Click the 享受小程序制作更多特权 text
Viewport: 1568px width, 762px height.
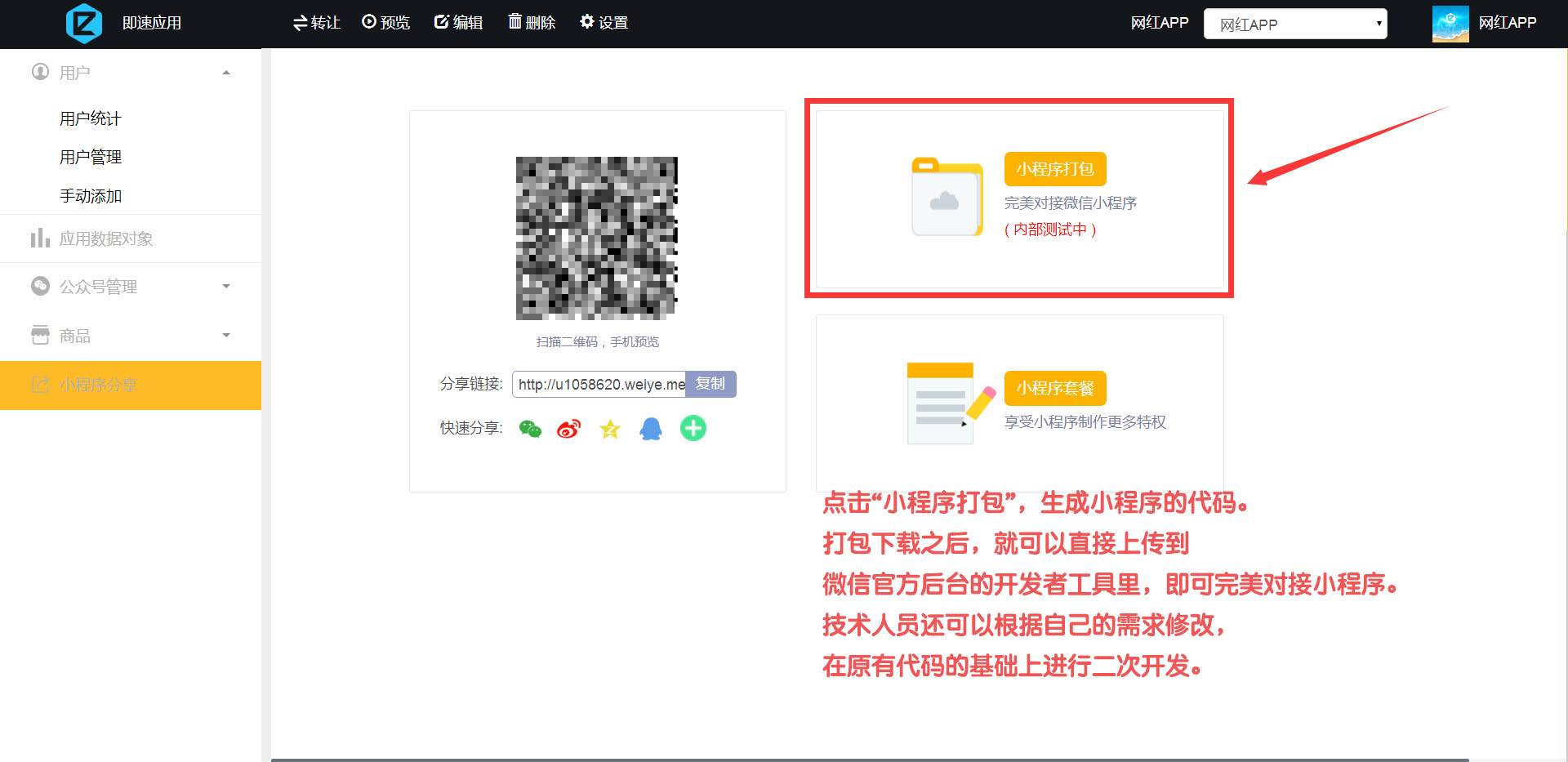(1085, 421)
